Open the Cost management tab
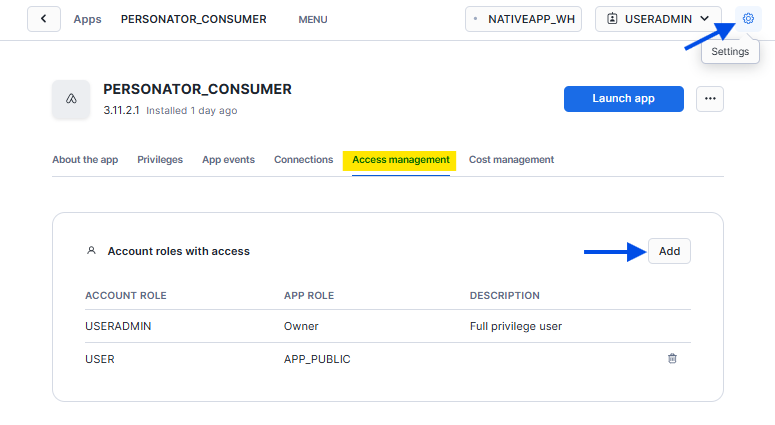 512,160
